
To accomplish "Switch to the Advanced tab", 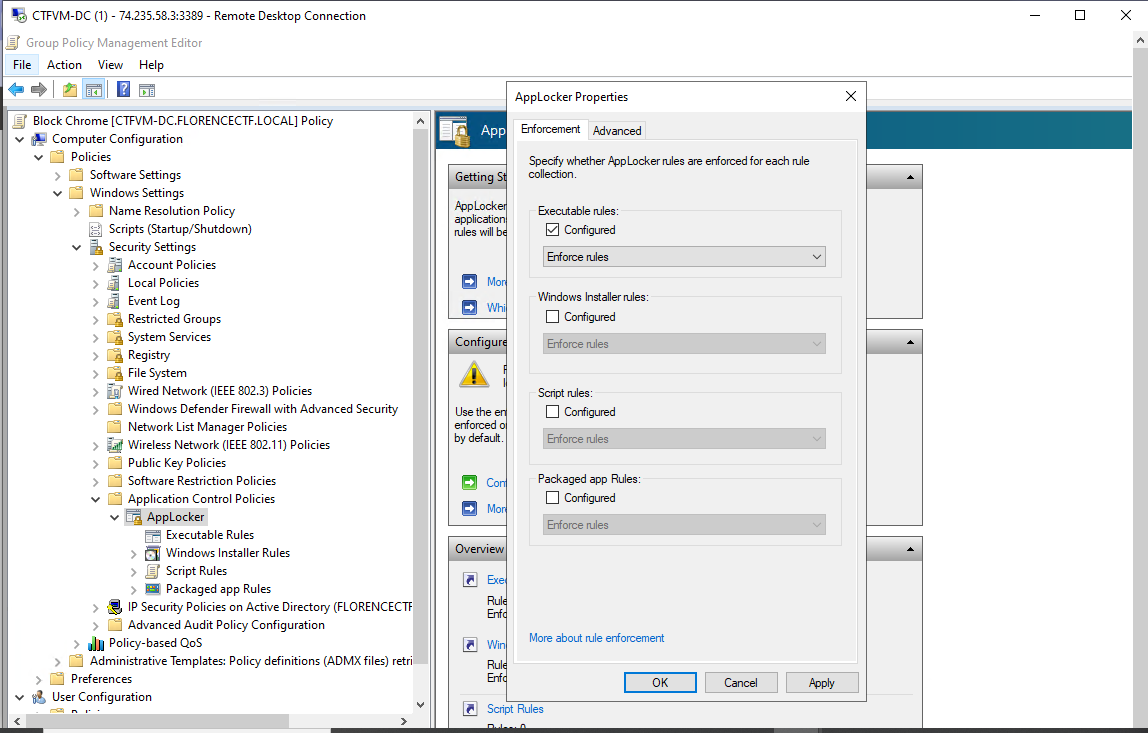I will click(617, 130).
